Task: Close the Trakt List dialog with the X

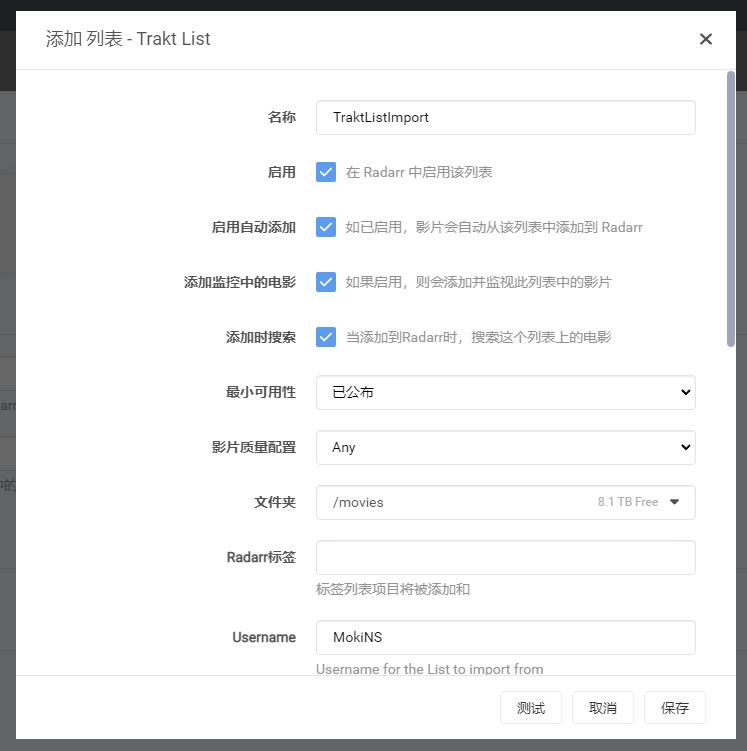Action: [x=705, y=39]
